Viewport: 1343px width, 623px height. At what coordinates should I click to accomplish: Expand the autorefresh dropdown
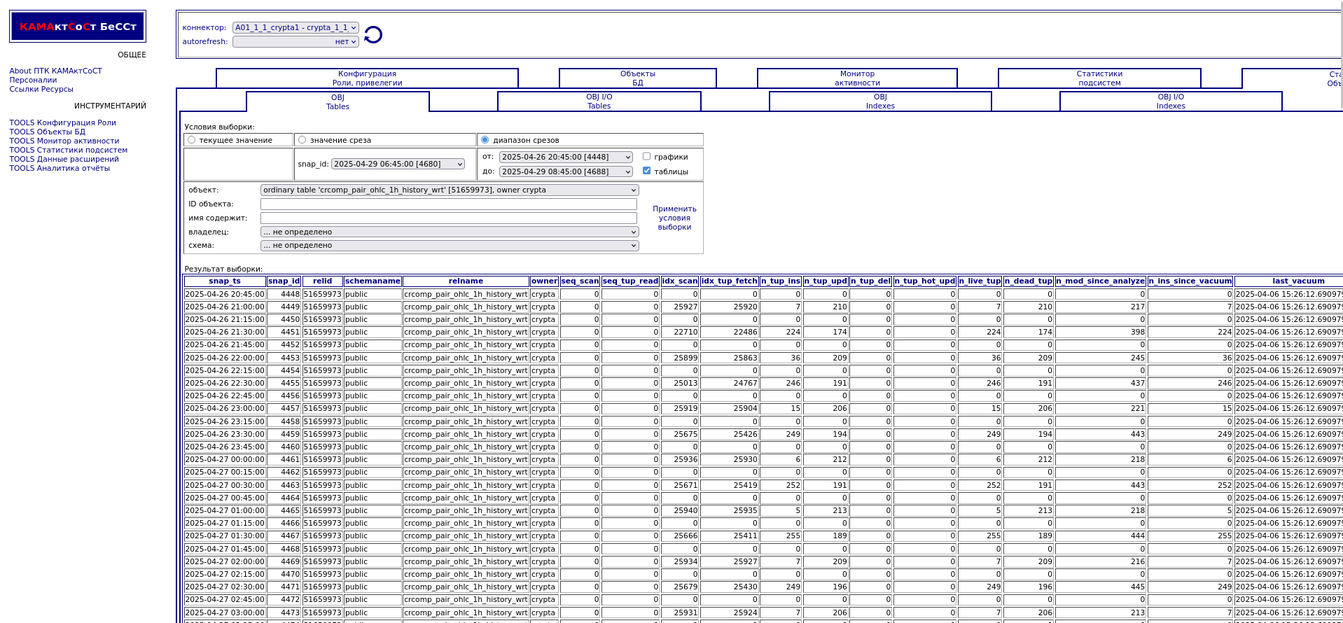click(x=295, y=42)
